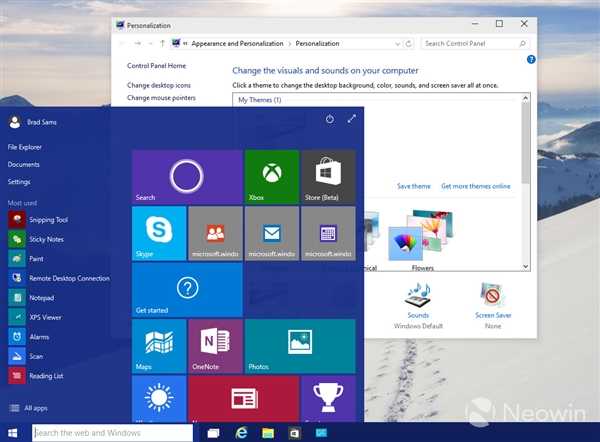Screen dimensions: 600x442
Task: Open File Explorer from Start menu list
Action: 24,147
